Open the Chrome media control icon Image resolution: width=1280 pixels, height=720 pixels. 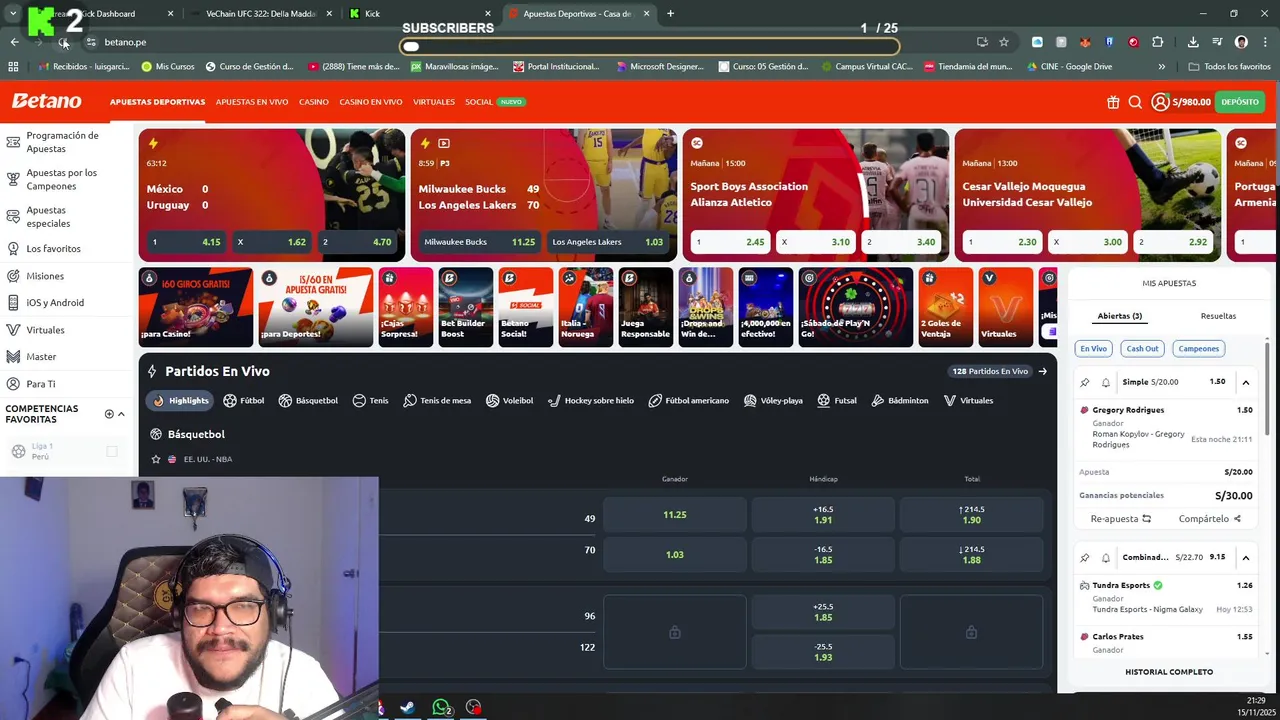(1217, 42)
